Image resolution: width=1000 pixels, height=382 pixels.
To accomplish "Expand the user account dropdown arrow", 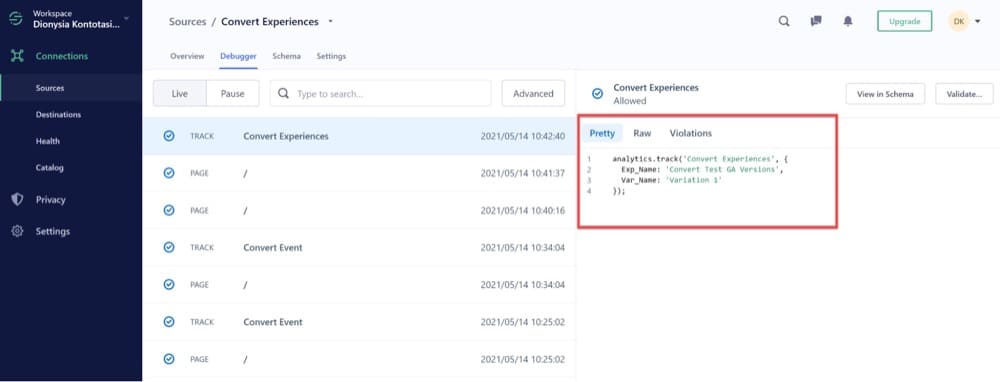I will 978,21.
